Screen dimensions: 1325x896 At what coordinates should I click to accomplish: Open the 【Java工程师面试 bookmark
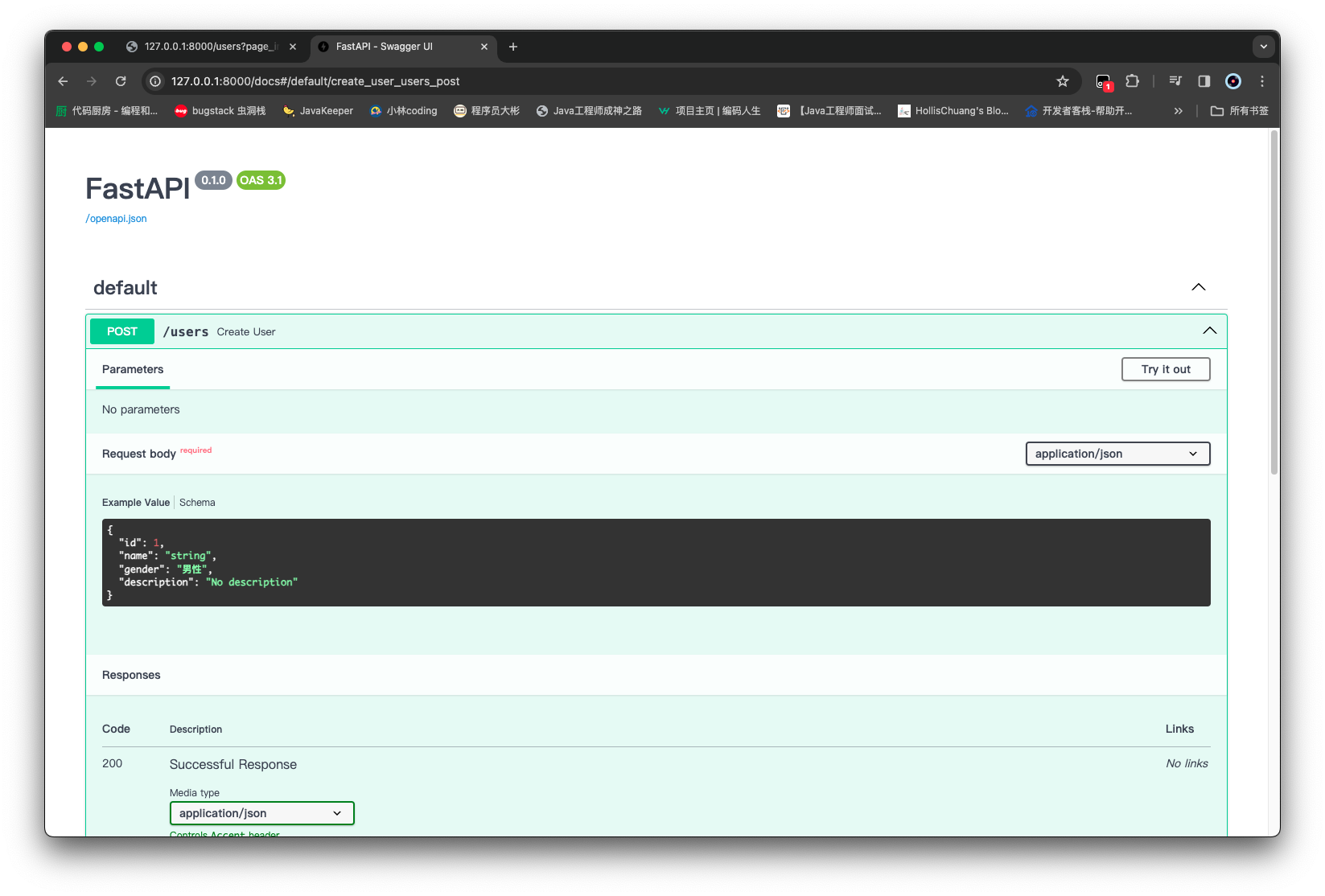(x=829, y=111)
